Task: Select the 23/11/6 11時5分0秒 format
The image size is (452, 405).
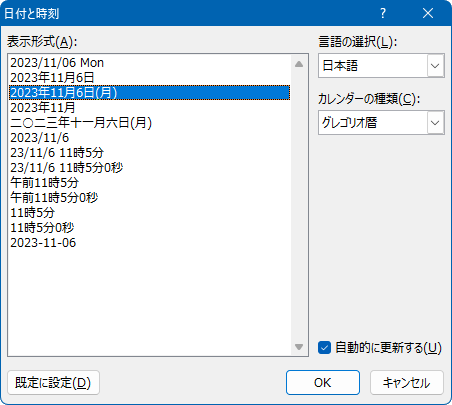Action: click(150, 168)
